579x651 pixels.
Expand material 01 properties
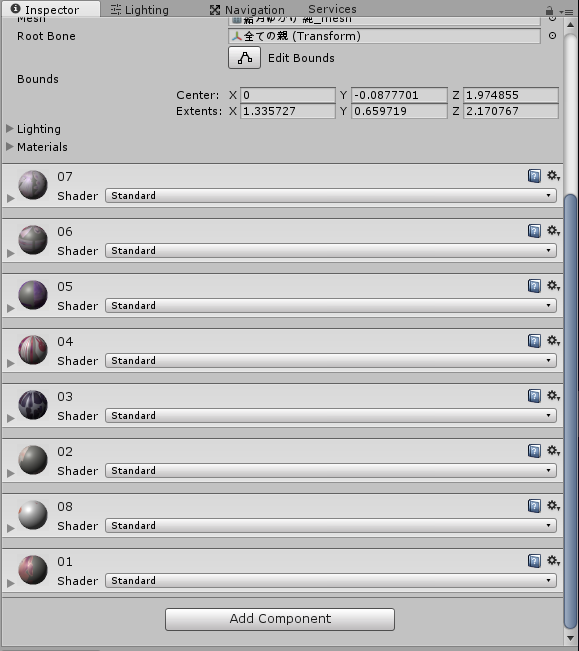pos(11,583)
